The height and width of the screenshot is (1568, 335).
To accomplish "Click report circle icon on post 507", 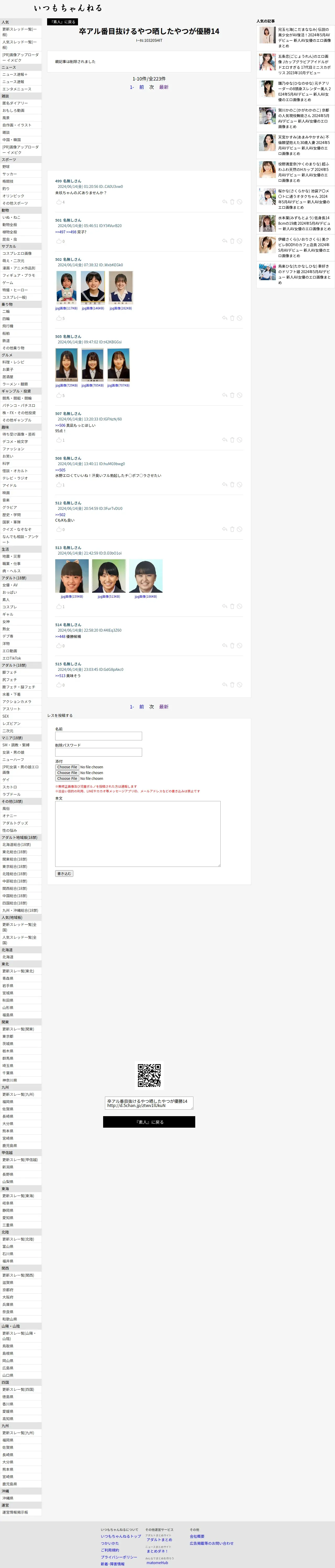I will (239, 440).
